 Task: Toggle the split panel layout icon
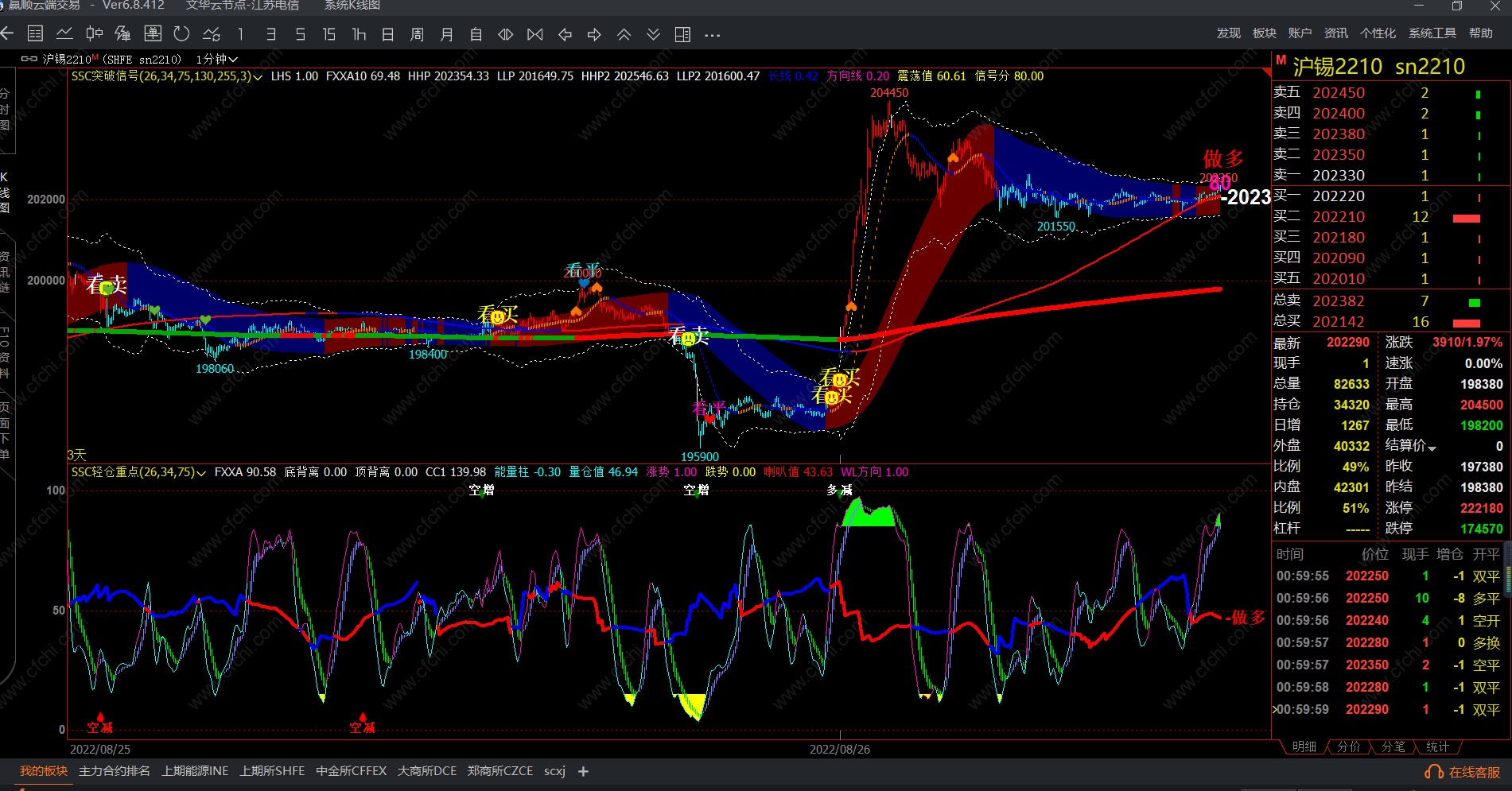(x=682, y=34)
